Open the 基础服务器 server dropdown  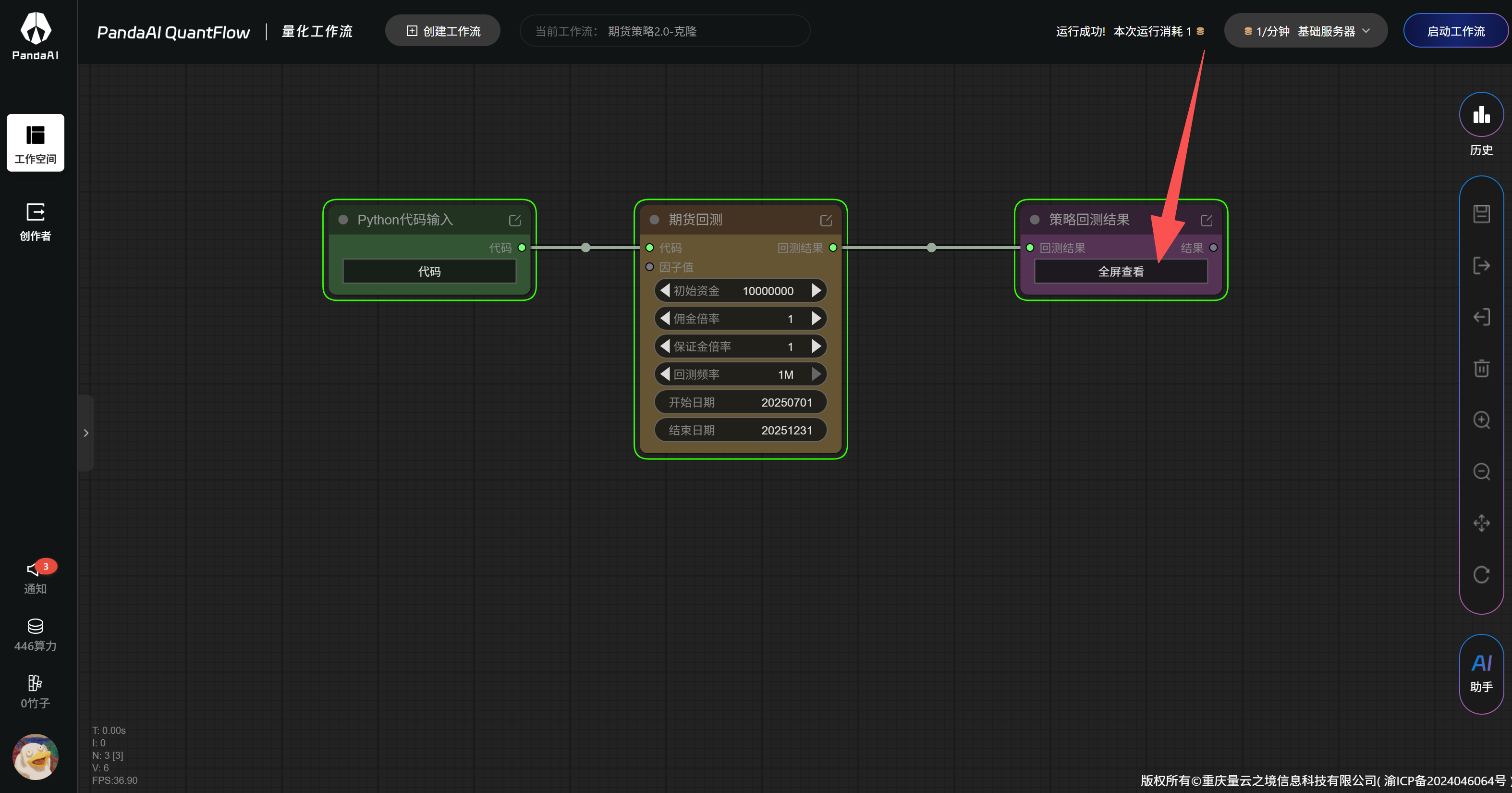(x=1305, y=31)
